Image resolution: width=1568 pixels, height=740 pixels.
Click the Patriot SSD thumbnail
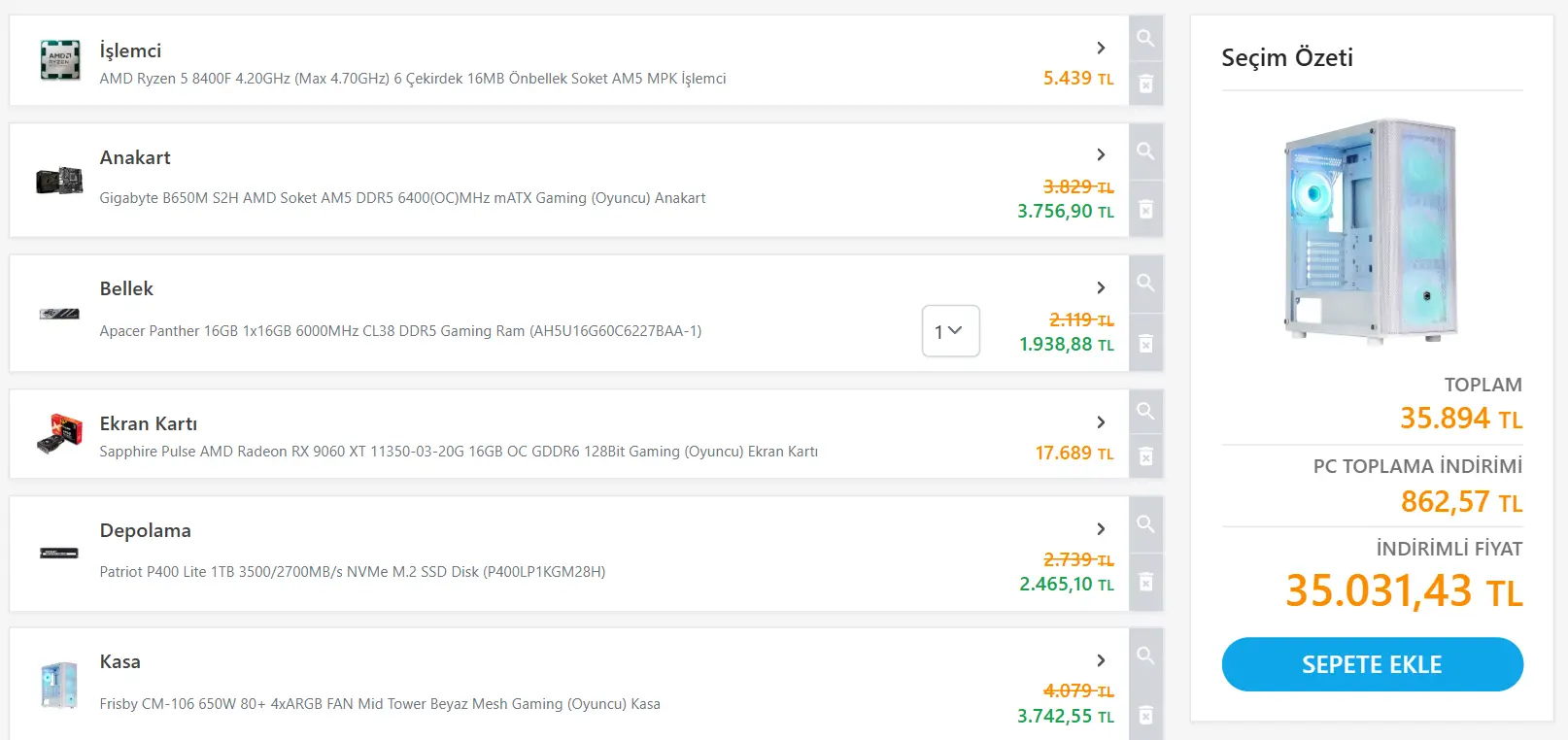59,554
